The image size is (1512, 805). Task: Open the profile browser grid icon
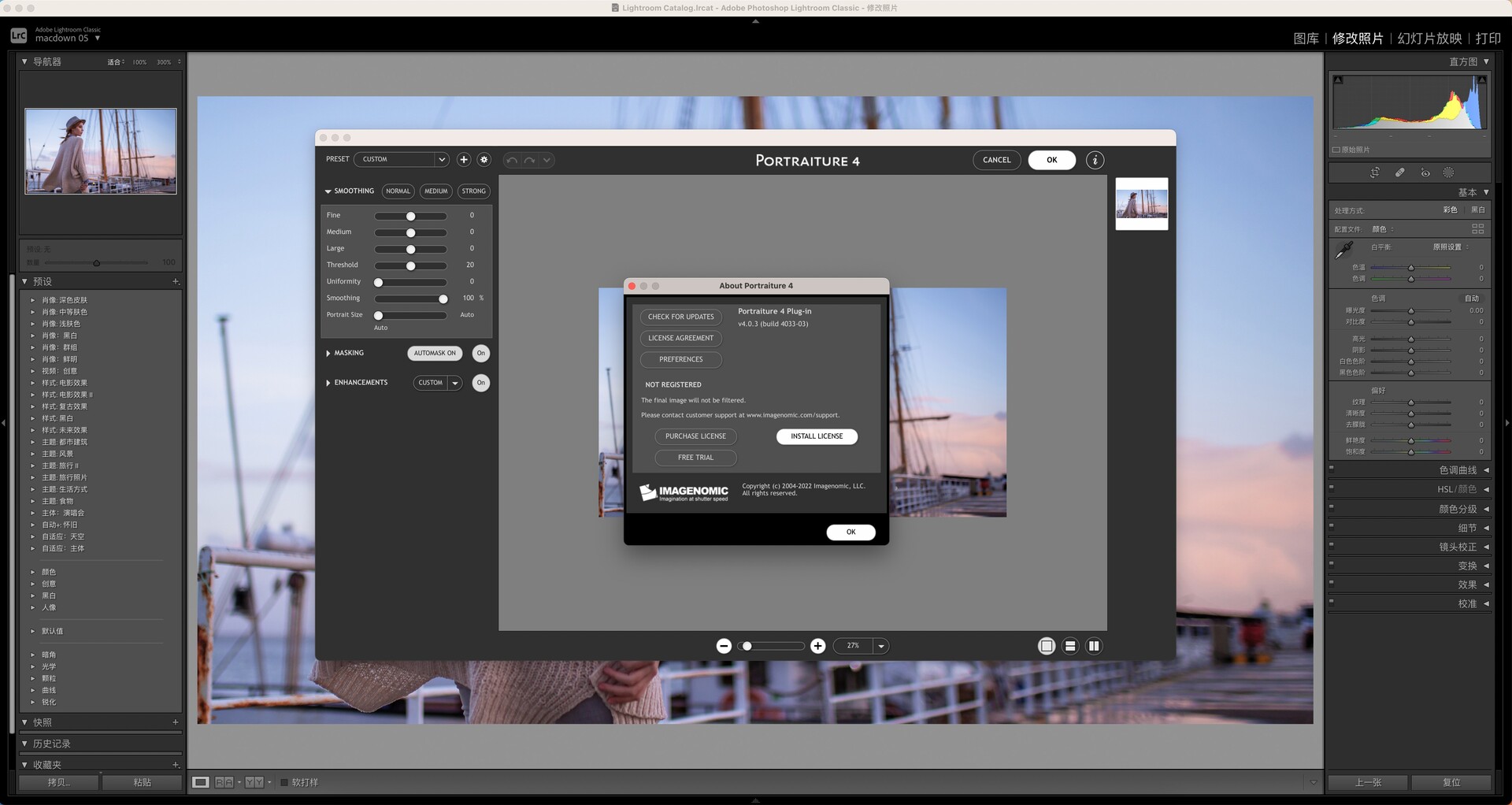pyautogui.click(x=1477, y=228)
